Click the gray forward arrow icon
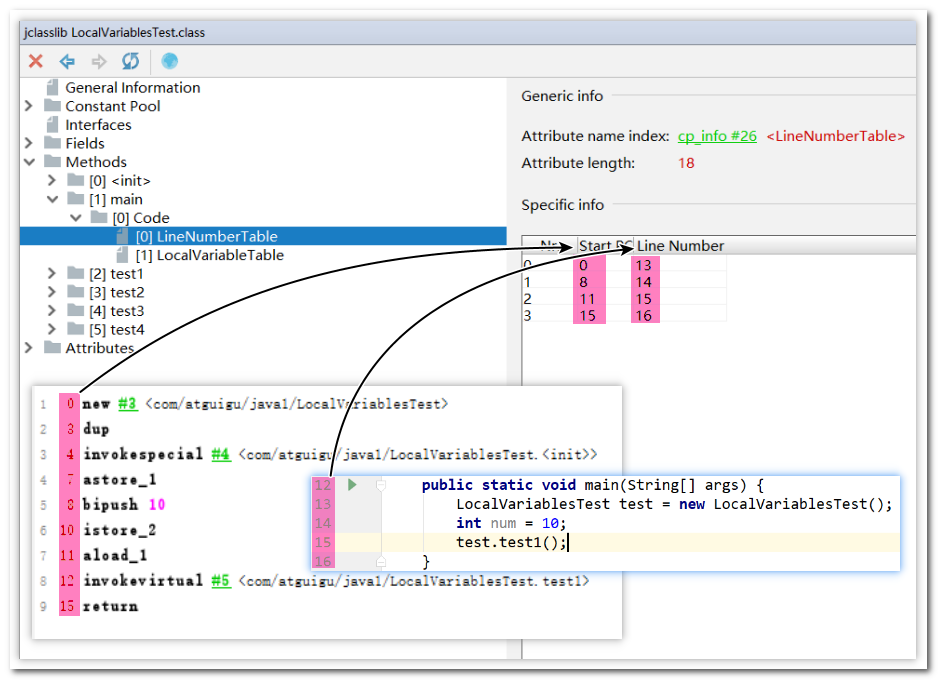 click(x=99, y=61)
